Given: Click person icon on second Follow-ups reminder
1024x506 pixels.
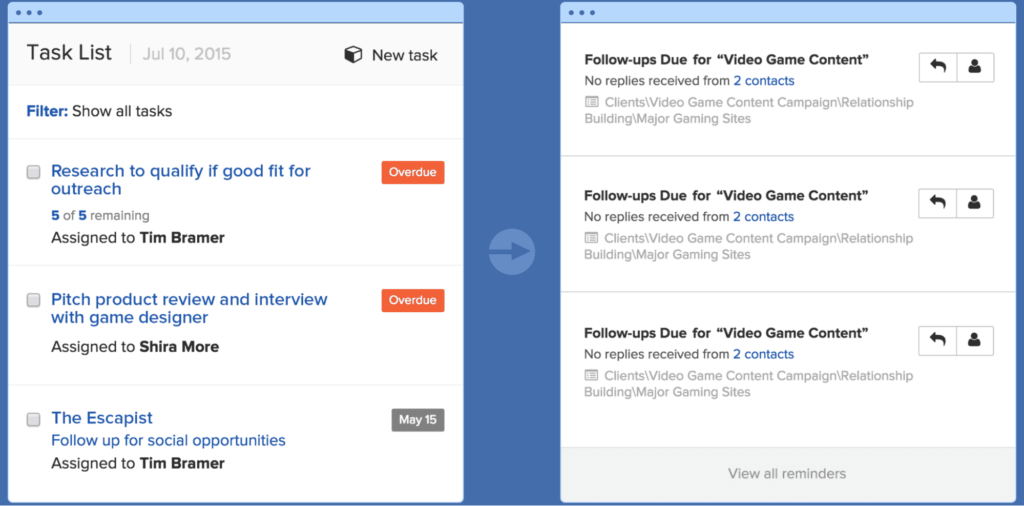Looking at the screenshot, I should (x=975, y=203).
